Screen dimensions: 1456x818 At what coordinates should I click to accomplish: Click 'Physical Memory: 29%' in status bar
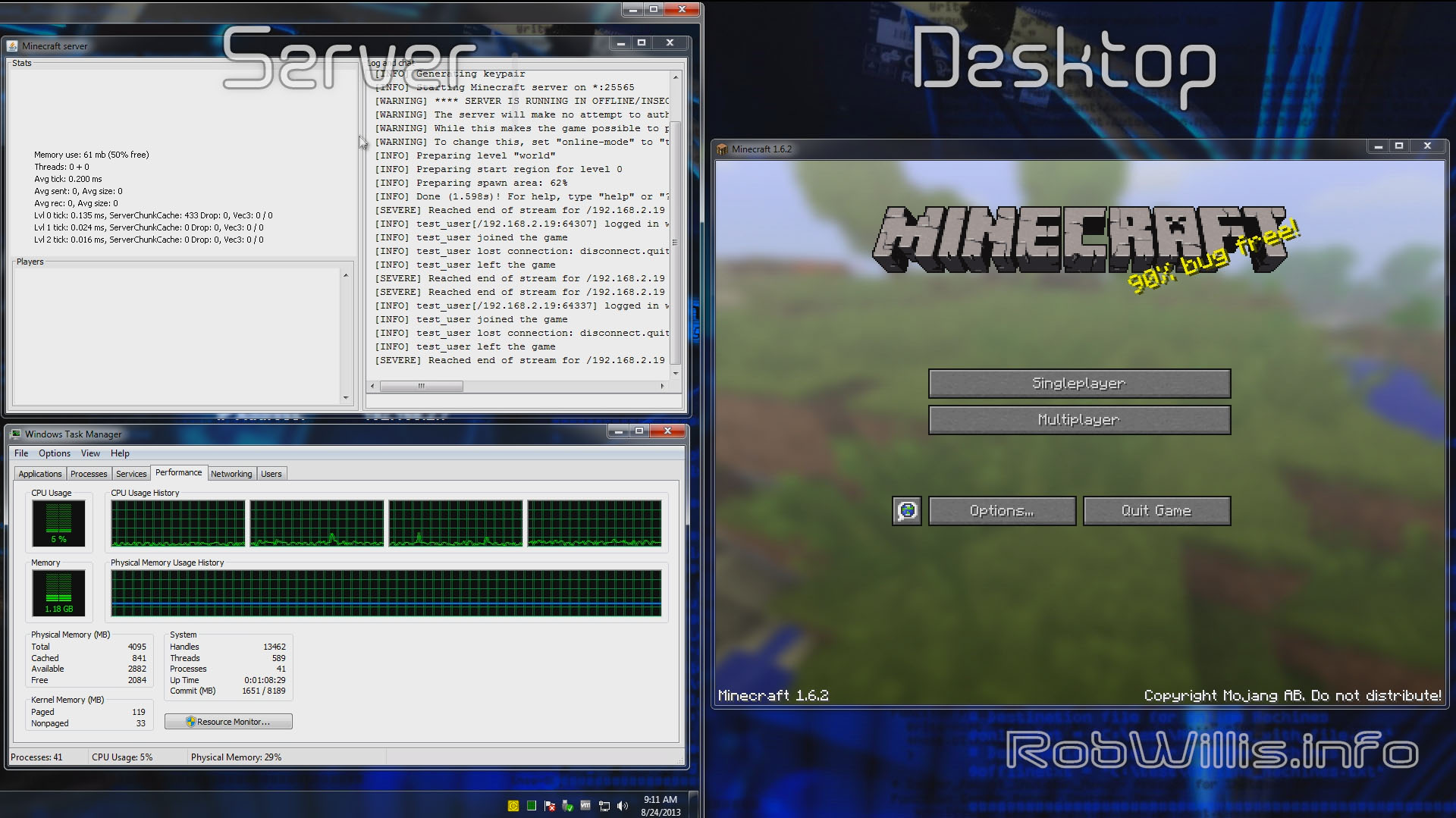(236, 757)
